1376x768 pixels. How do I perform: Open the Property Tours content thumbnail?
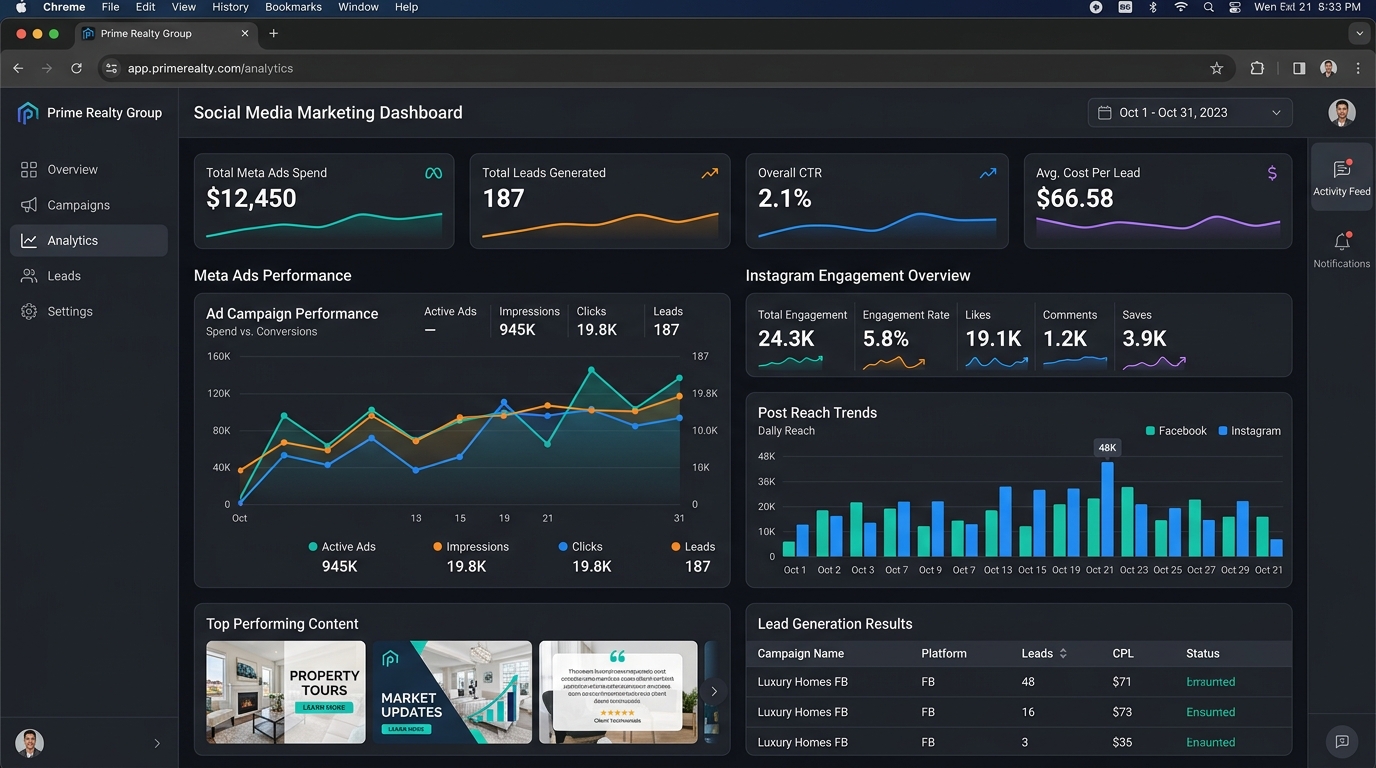(286, 692)
